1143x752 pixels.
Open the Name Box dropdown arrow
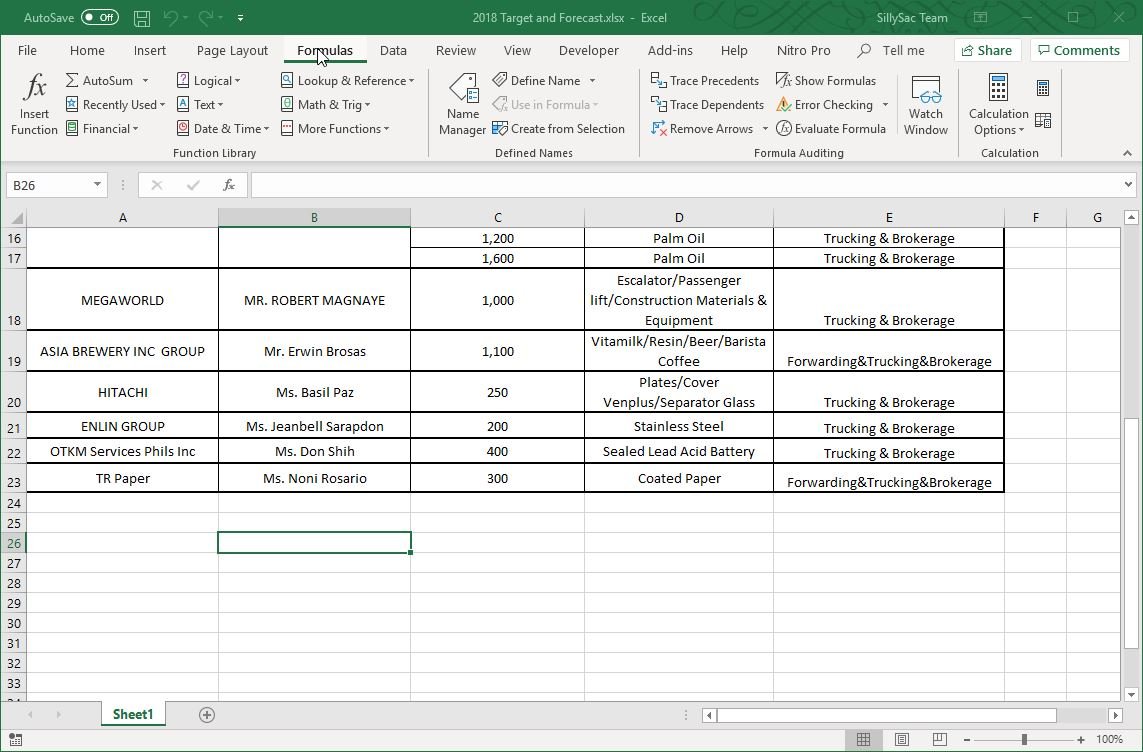pyautogui.click(x=97, y=185)
